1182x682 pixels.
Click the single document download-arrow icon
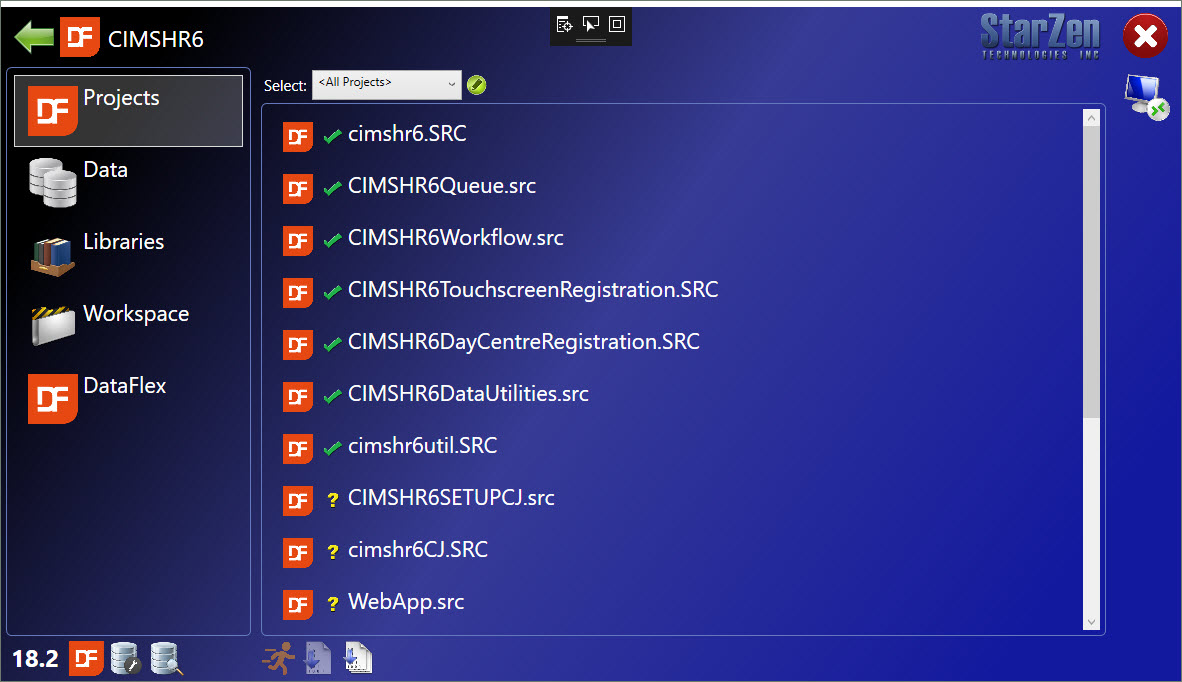(318, 659)
